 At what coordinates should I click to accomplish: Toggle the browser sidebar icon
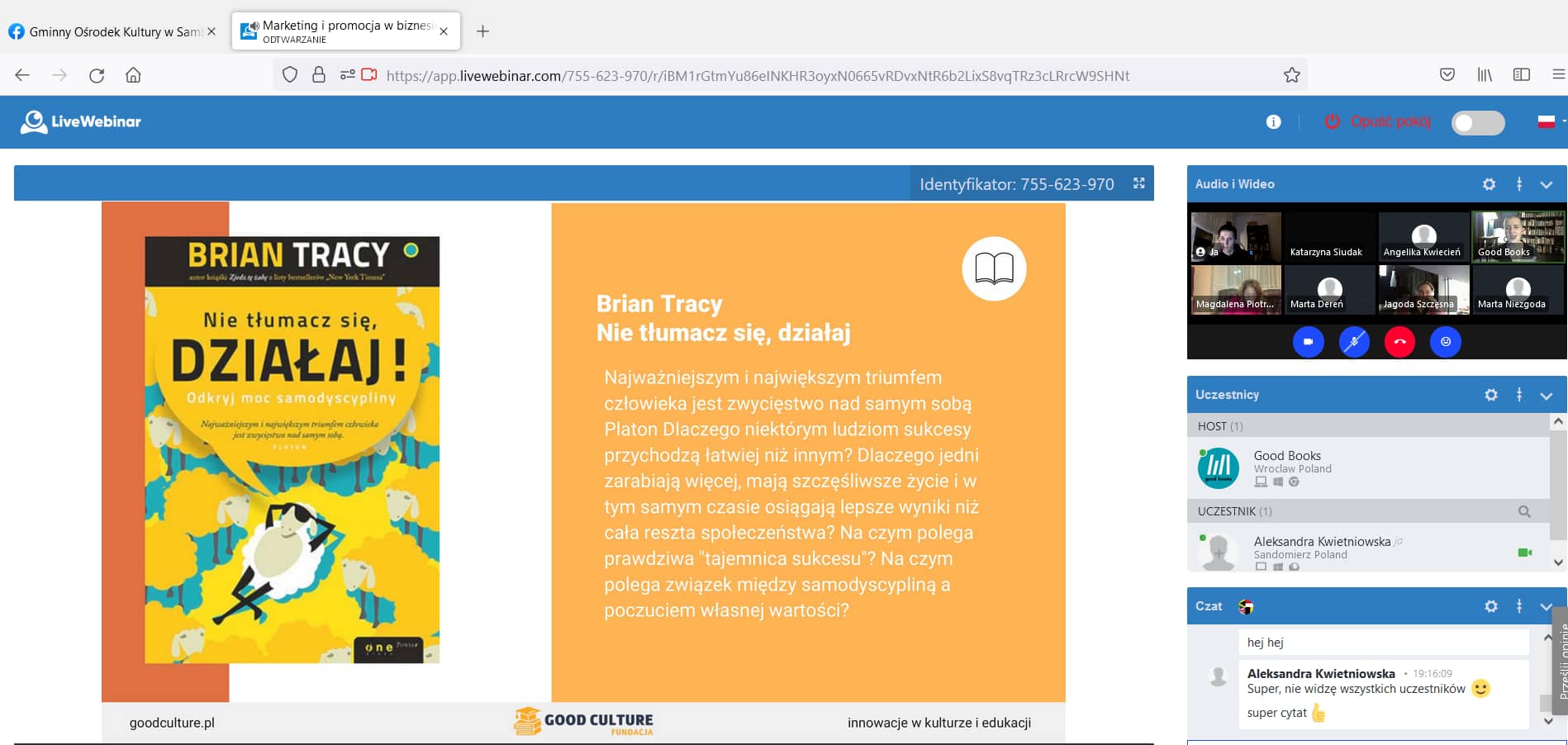(x=1522, y=75)
